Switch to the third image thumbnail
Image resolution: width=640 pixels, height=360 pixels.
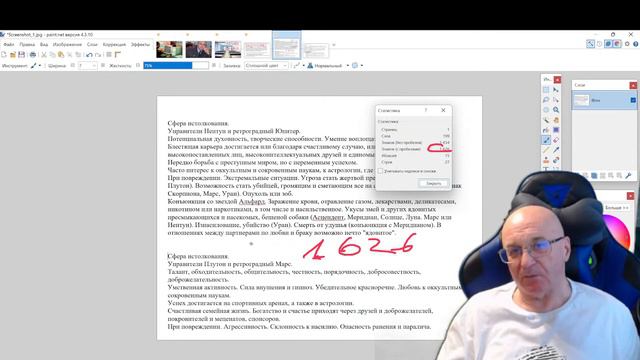tap(228, 49)
